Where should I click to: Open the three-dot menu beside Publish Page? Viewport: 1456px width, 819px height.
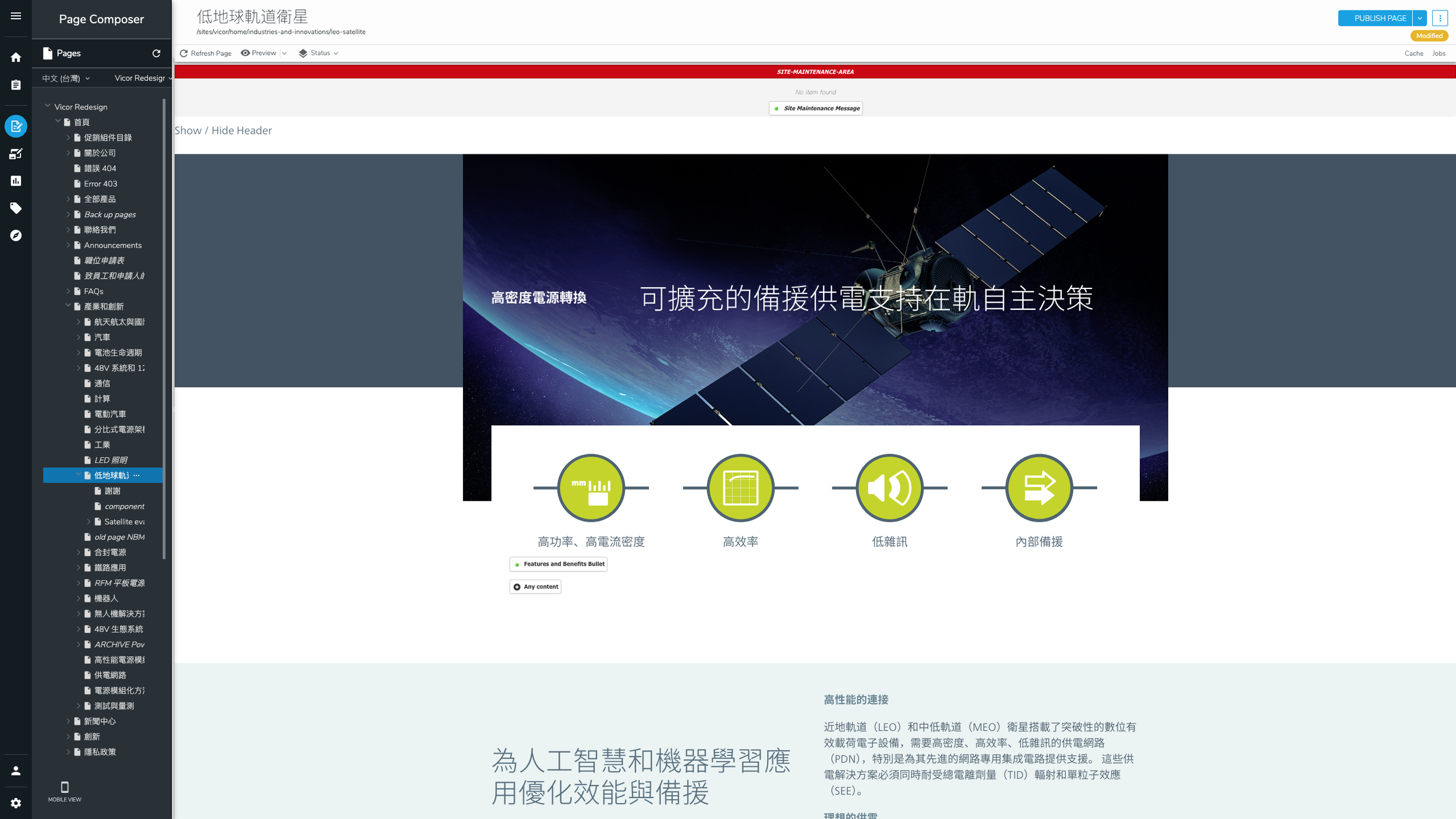pos(1440,18)
